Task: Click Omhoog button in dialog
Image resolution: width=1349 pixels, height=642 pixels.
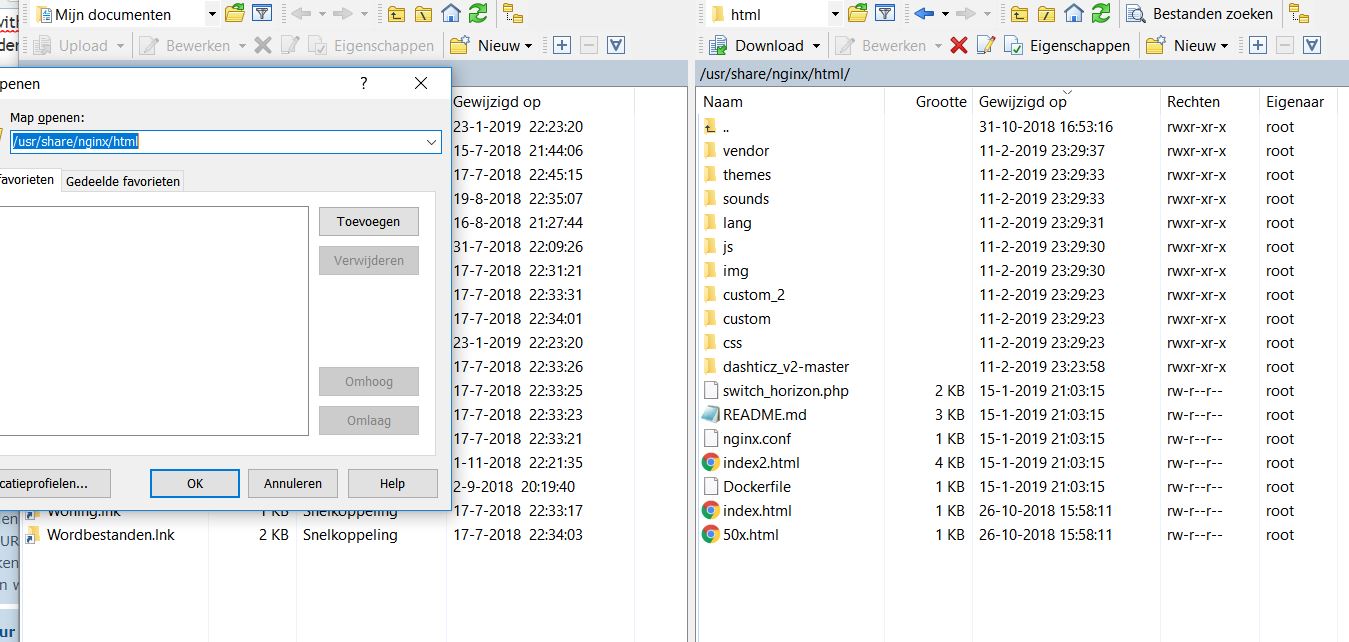Action: pos(369,382)
